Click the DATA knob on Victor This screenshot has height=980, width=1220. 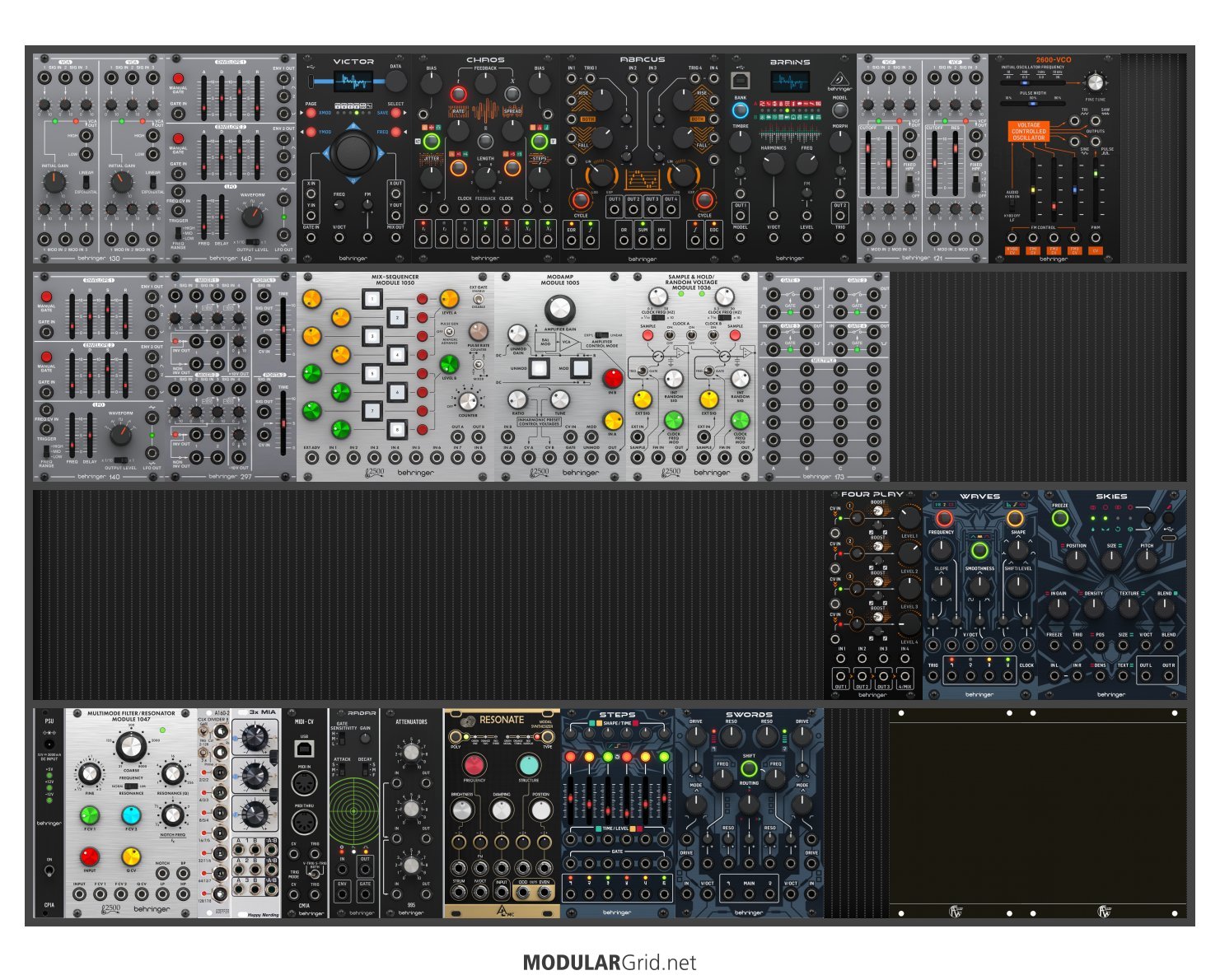[x=396, y=80]
